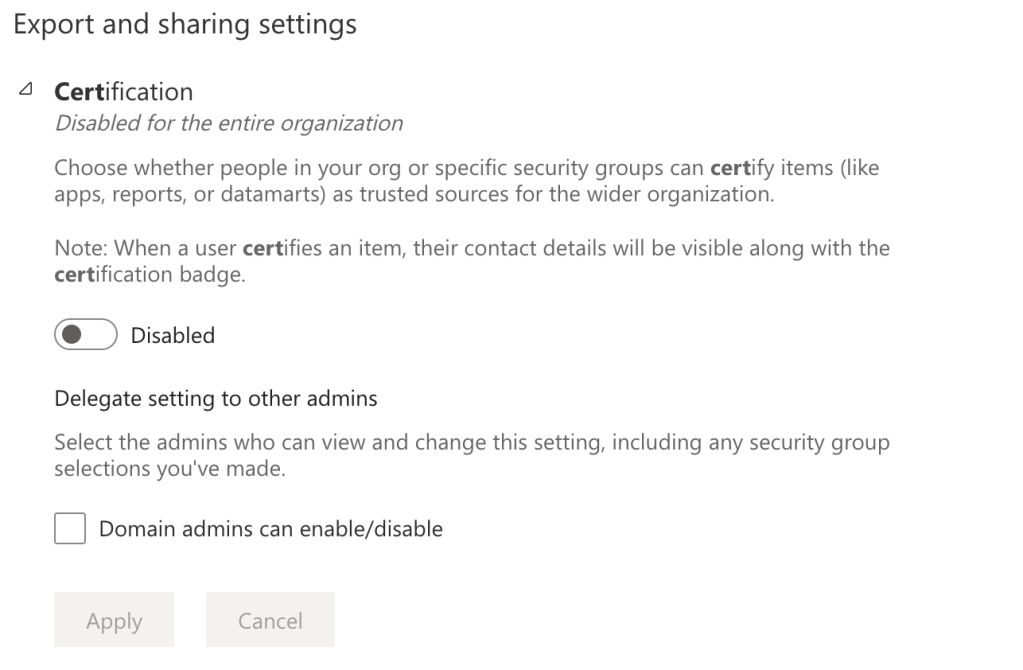Click the dark knob of the certification switch
1023x670 pixels.
(72, 336)
